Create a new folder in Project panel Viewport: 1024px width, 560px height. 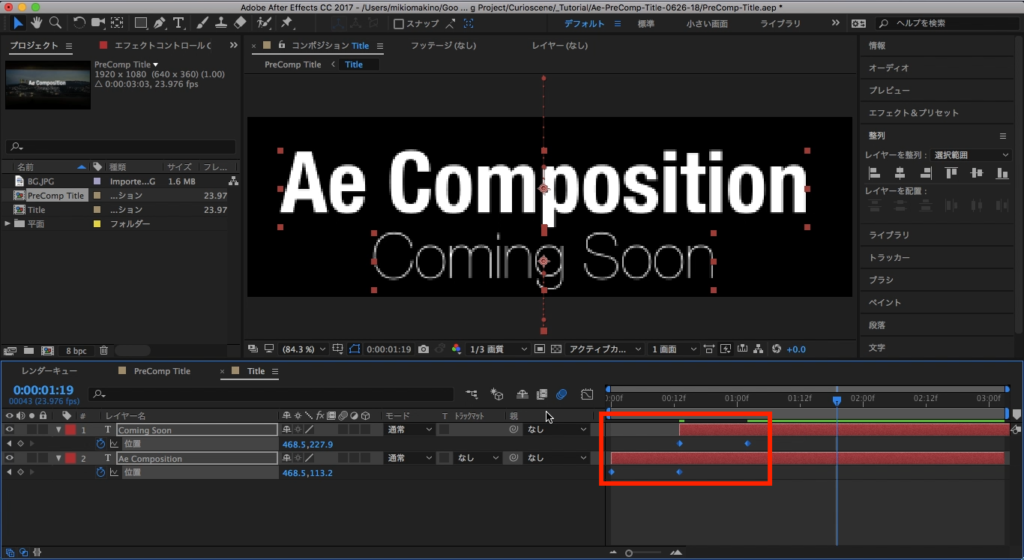tap(29, 350)
